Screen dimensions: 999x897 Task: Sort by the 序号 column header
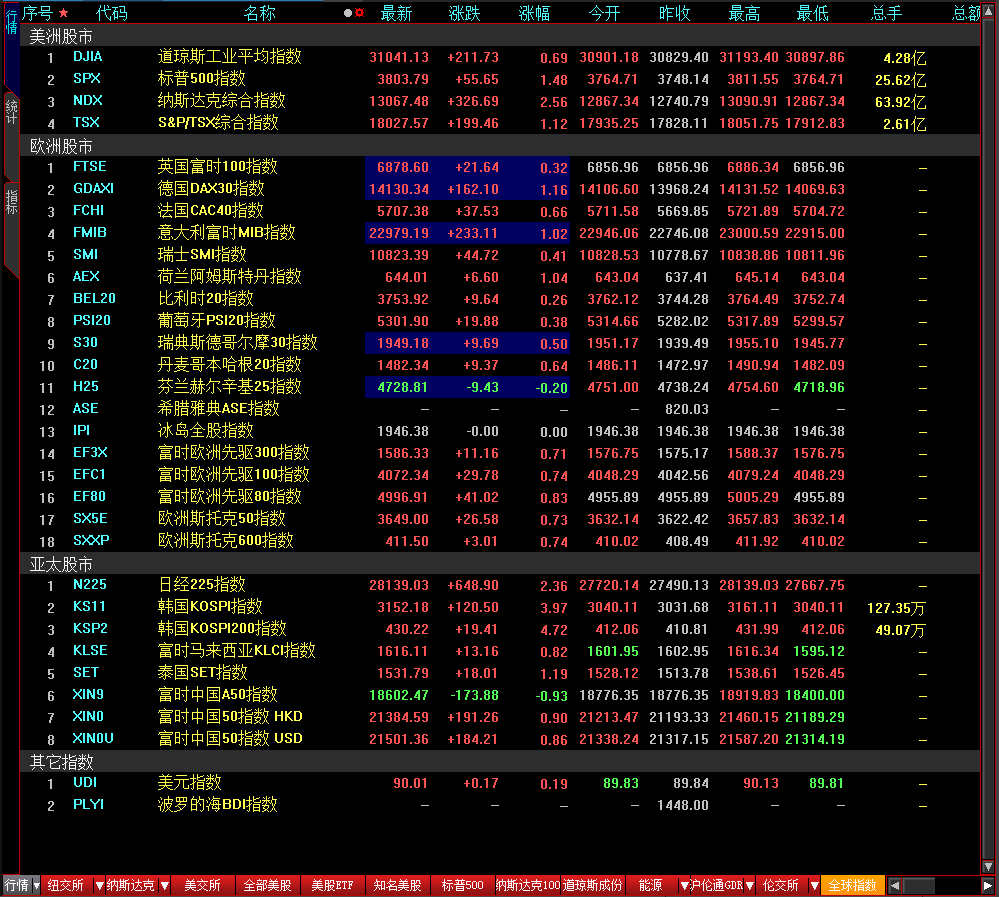pyautogui.click(x=38, y=13)
